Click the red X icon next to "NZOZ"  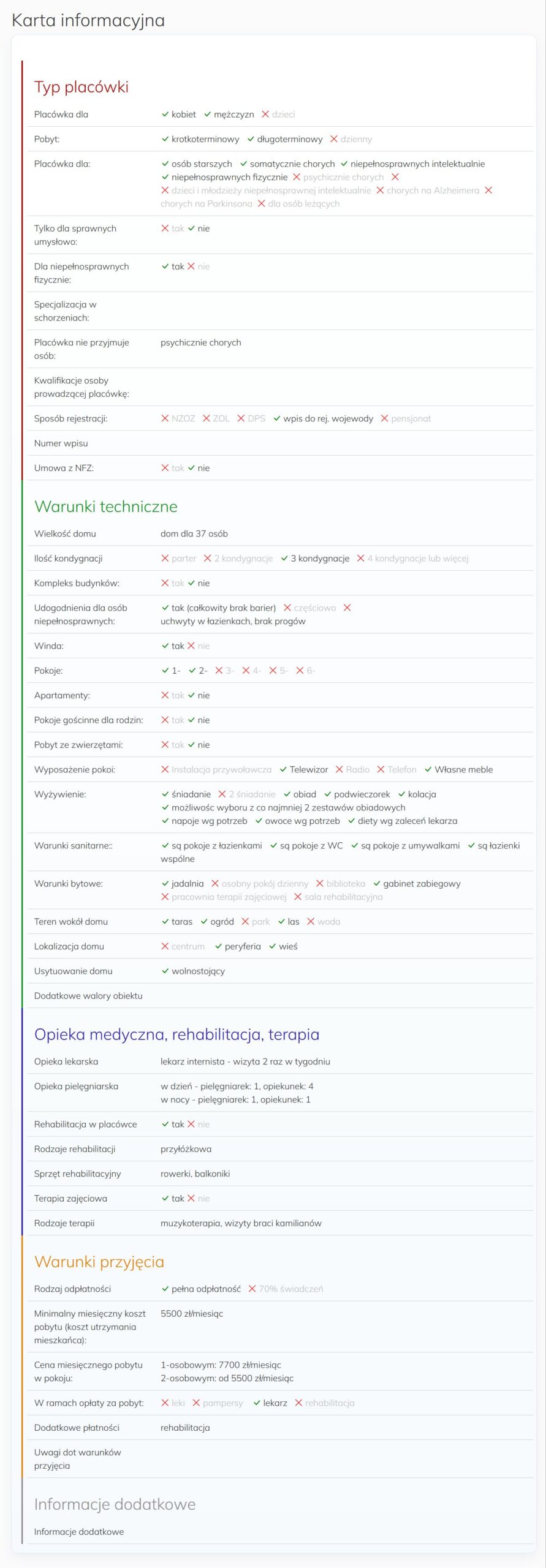[x=165, y=418]
